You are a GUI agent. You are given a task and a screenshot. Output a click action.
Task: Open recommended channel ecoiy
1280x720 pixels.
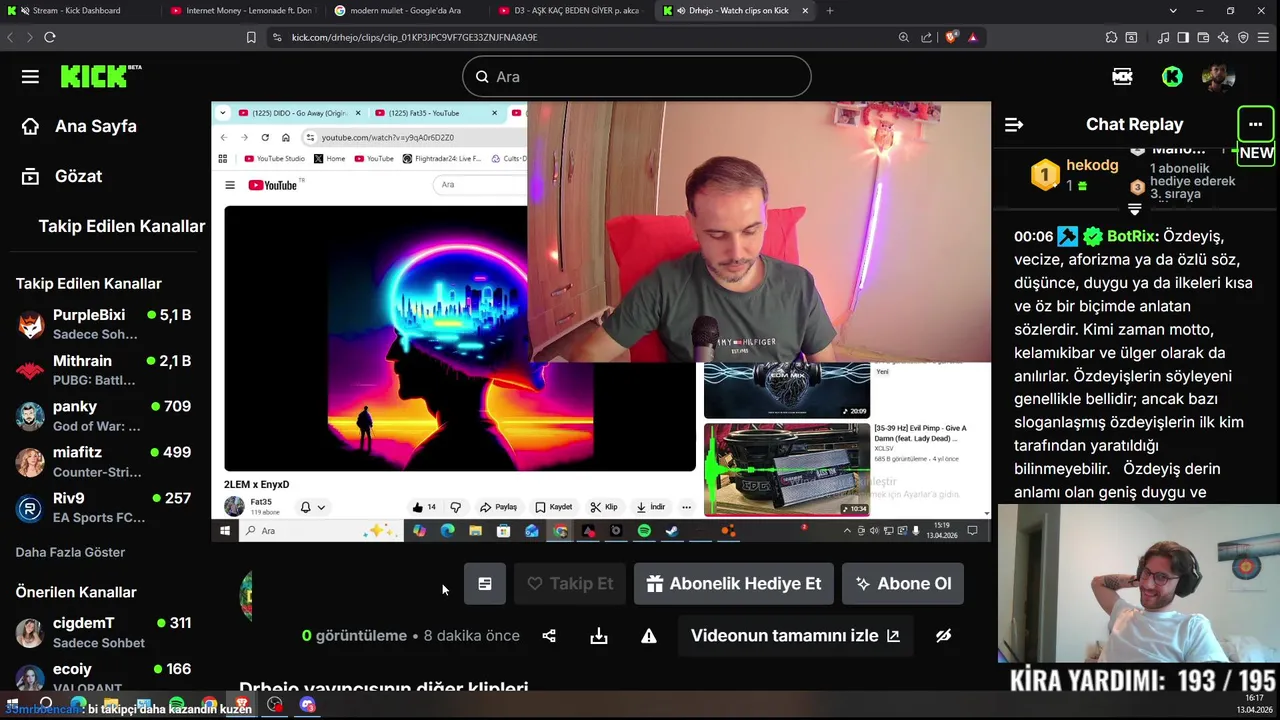tap(105, 678)
